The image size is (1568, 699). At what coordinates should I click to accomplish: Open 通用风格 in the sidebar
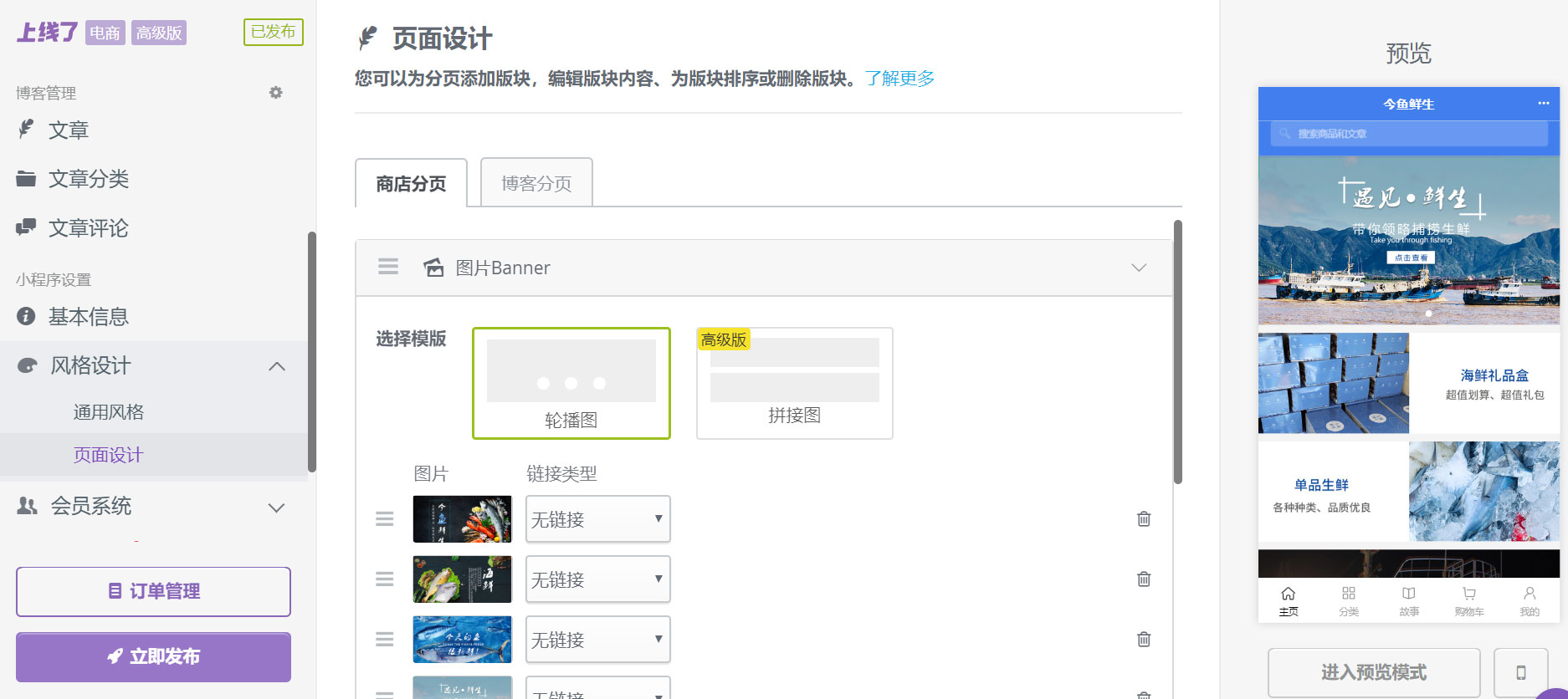point(109,412)
